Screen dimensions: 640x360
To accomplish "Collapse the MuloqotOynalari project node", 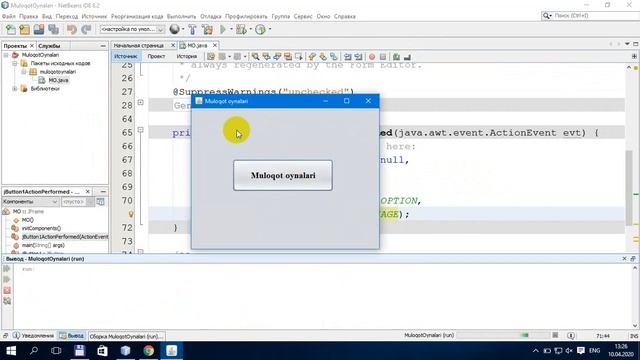I will point(6,55).
